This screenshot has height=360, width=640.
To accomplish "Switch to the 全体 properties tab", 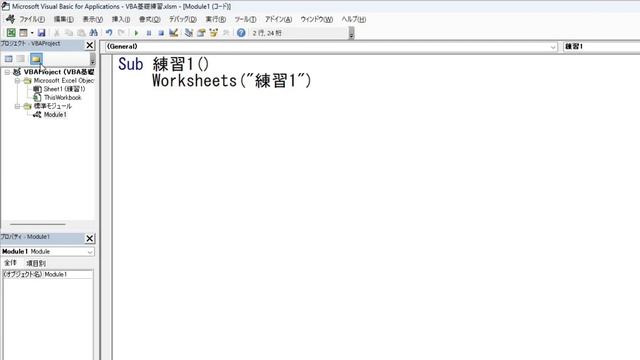I will [x=10, y=263].
